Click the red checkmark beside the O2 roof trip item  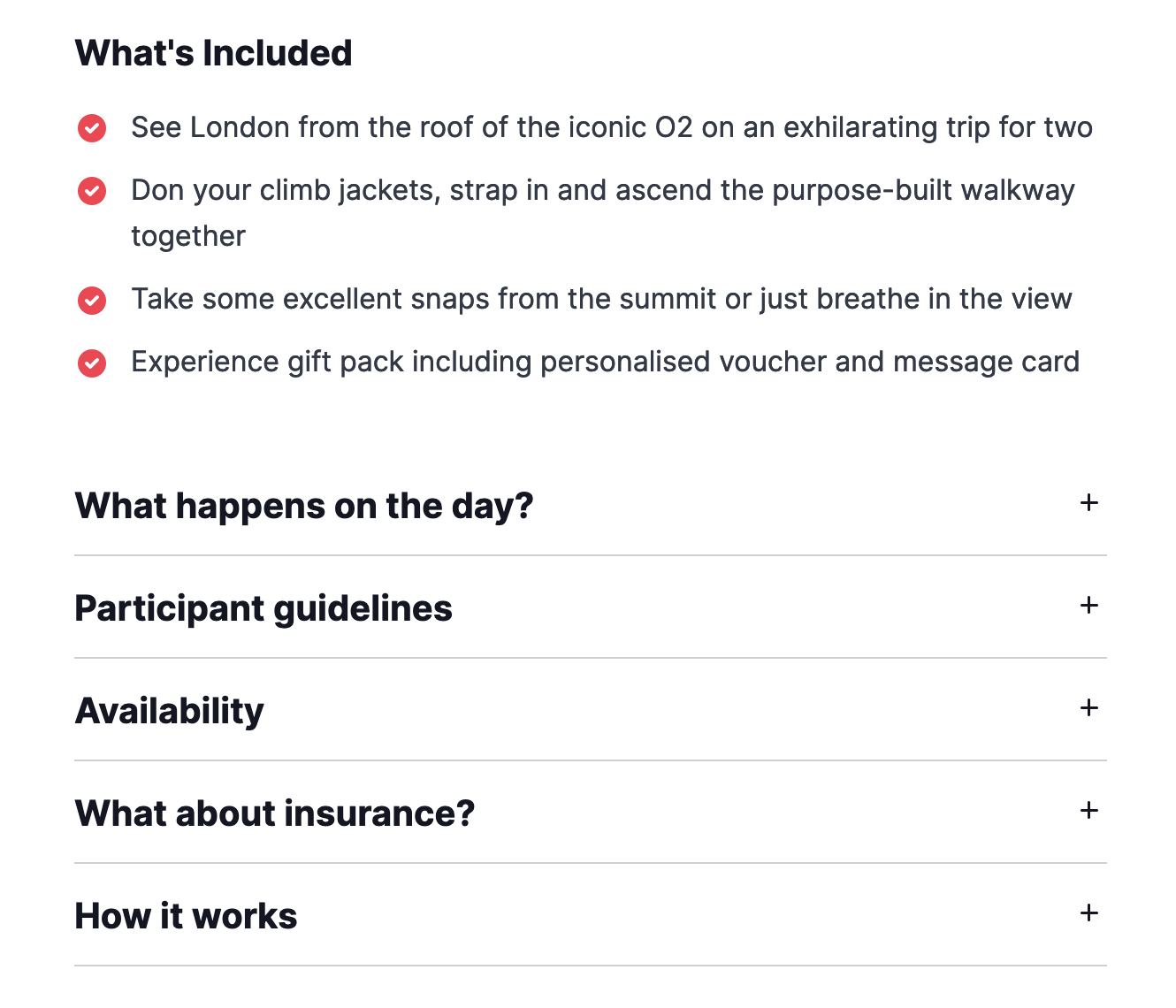[x=92, y=128]
